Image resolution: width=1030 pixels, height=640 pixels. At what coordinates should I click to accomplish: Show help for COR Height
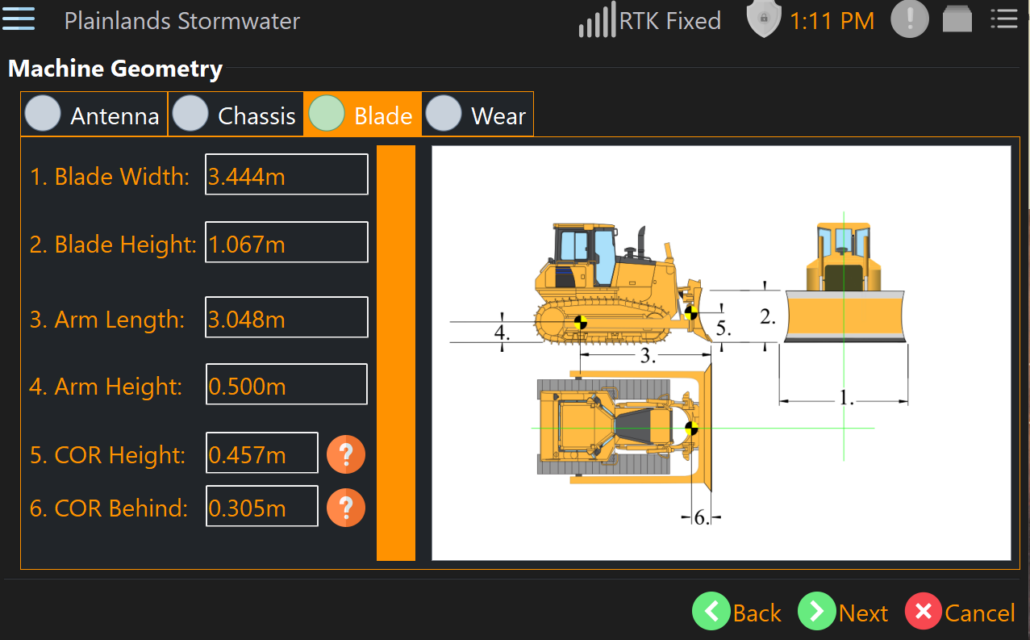pos(346,454)
